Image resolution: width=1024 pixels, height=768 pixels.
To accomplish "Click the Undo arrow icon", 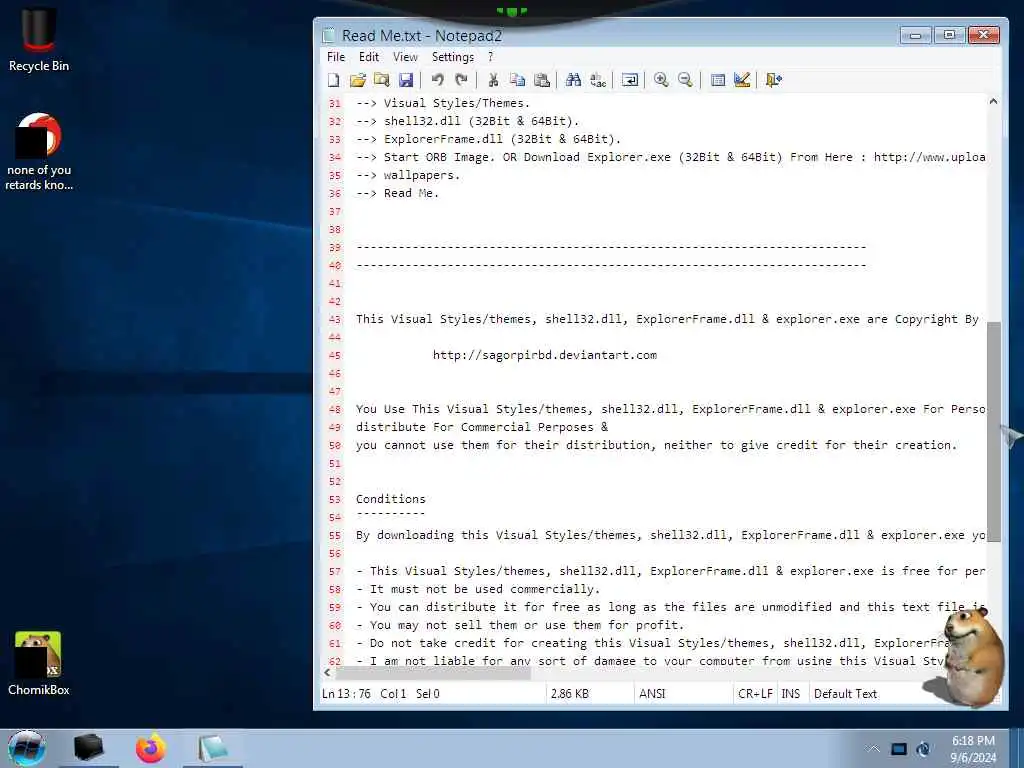I will (x=437, y=80).
